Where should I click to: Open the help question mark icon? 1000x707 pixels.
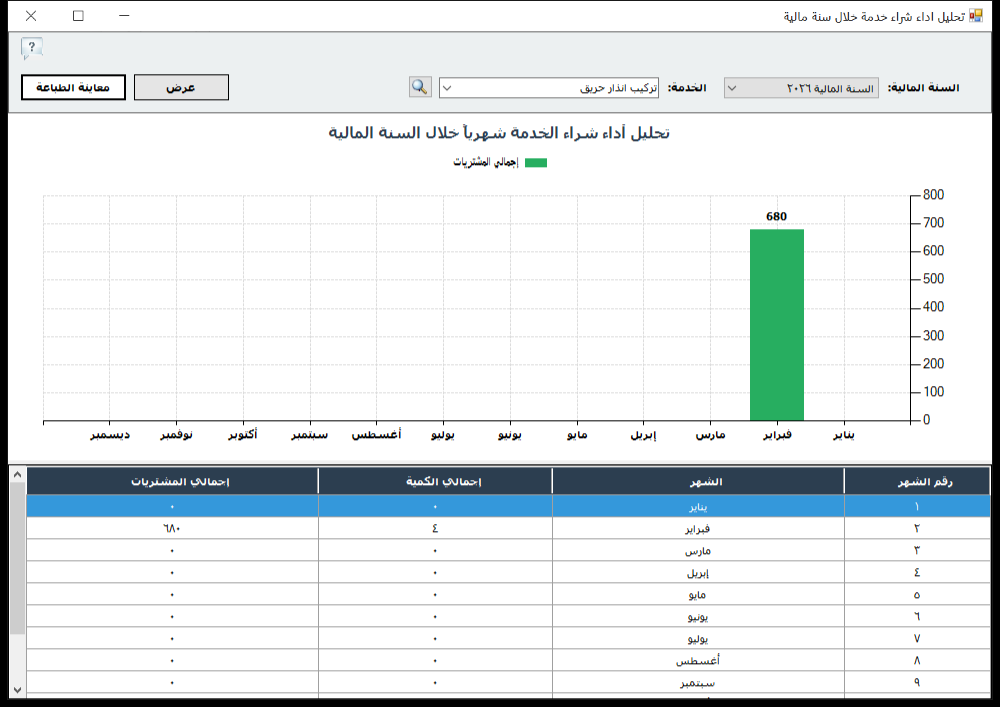click(31, 48)
